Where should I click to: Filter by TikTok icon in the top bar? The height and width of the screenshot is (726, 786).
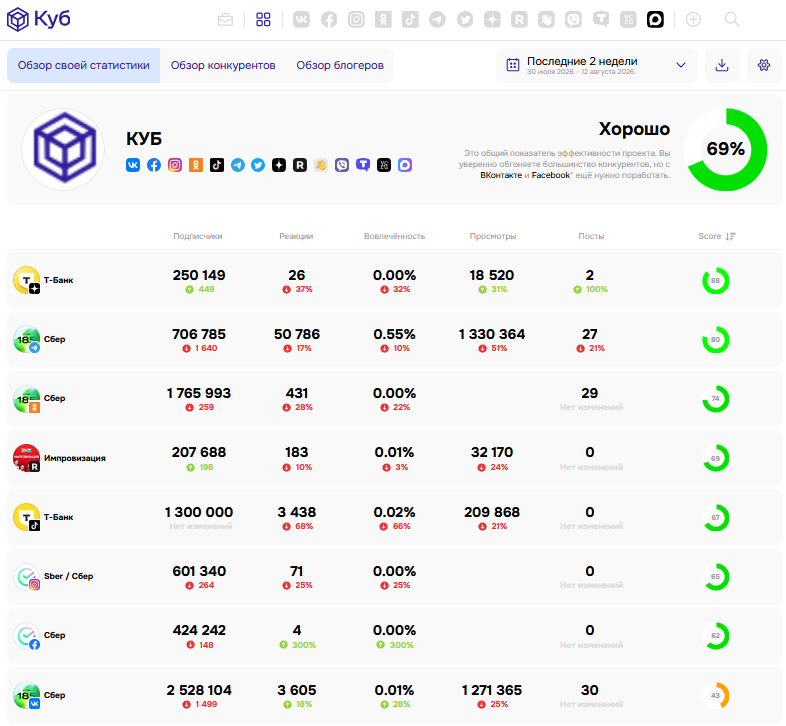pos(411,20)
